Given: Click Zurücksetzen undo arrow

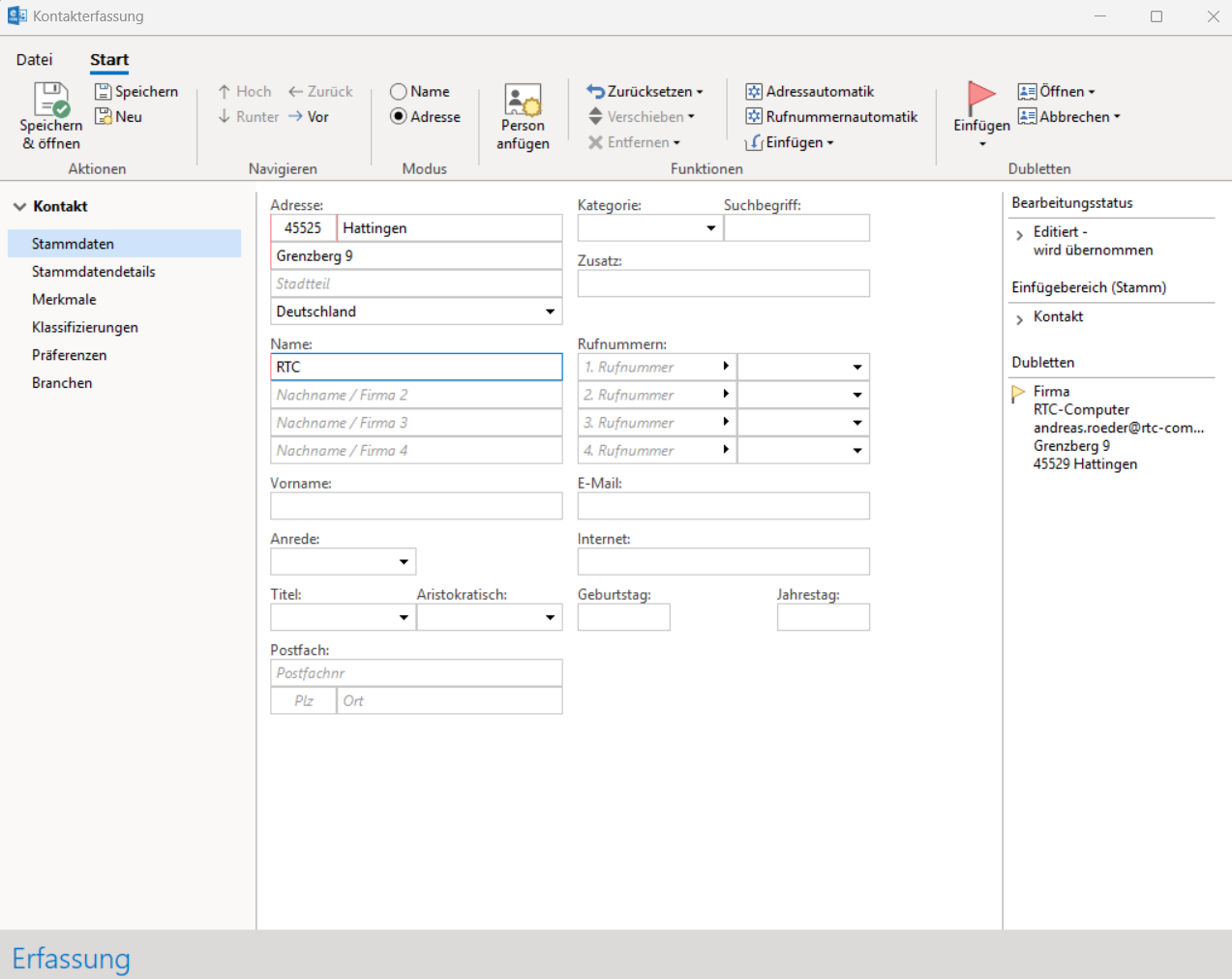Looking at the screenshot, I should 595,92.
